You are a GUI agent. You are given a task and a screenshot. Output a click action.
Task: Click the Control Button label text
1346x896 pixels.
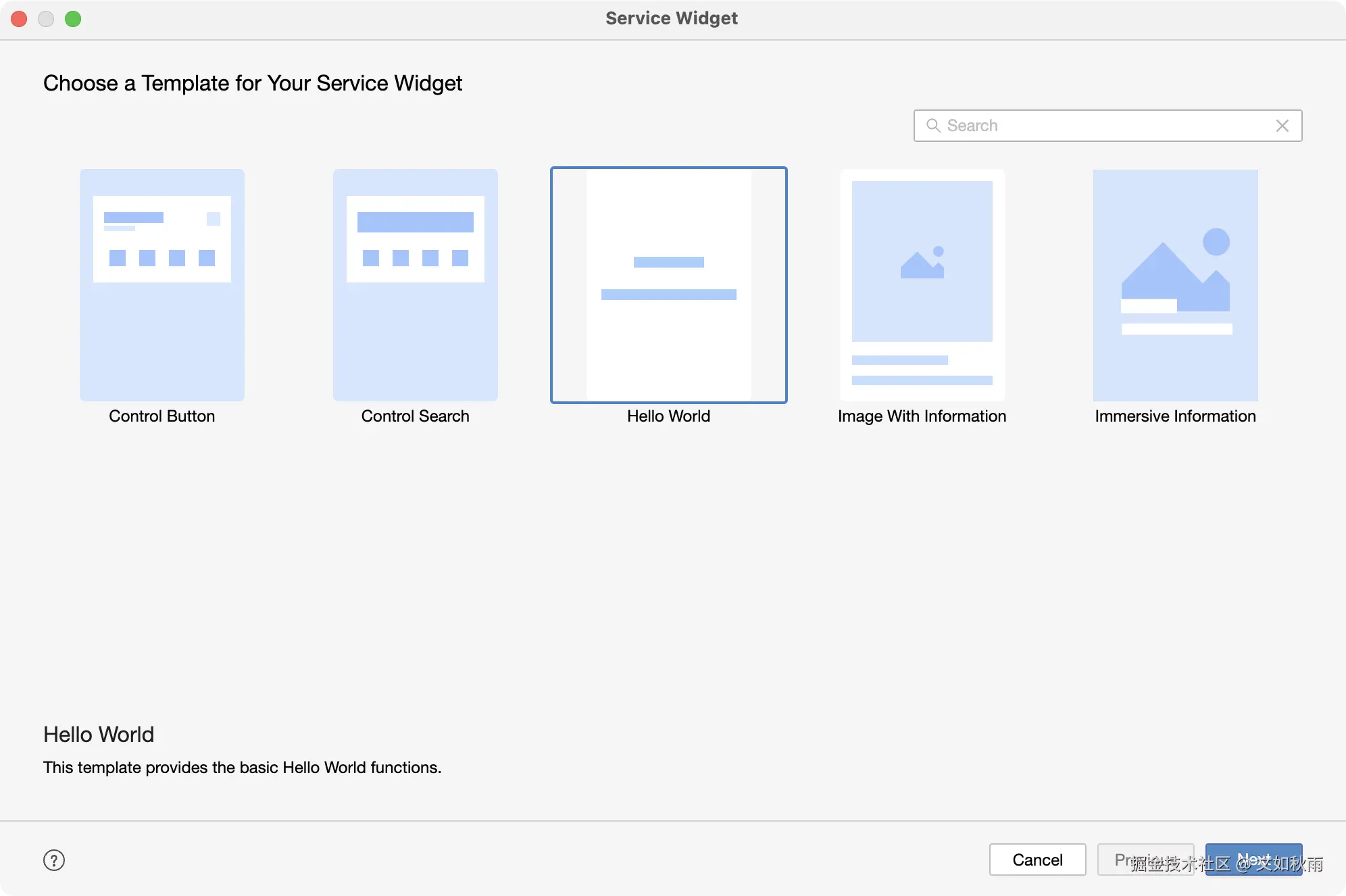tap(162, 416)
